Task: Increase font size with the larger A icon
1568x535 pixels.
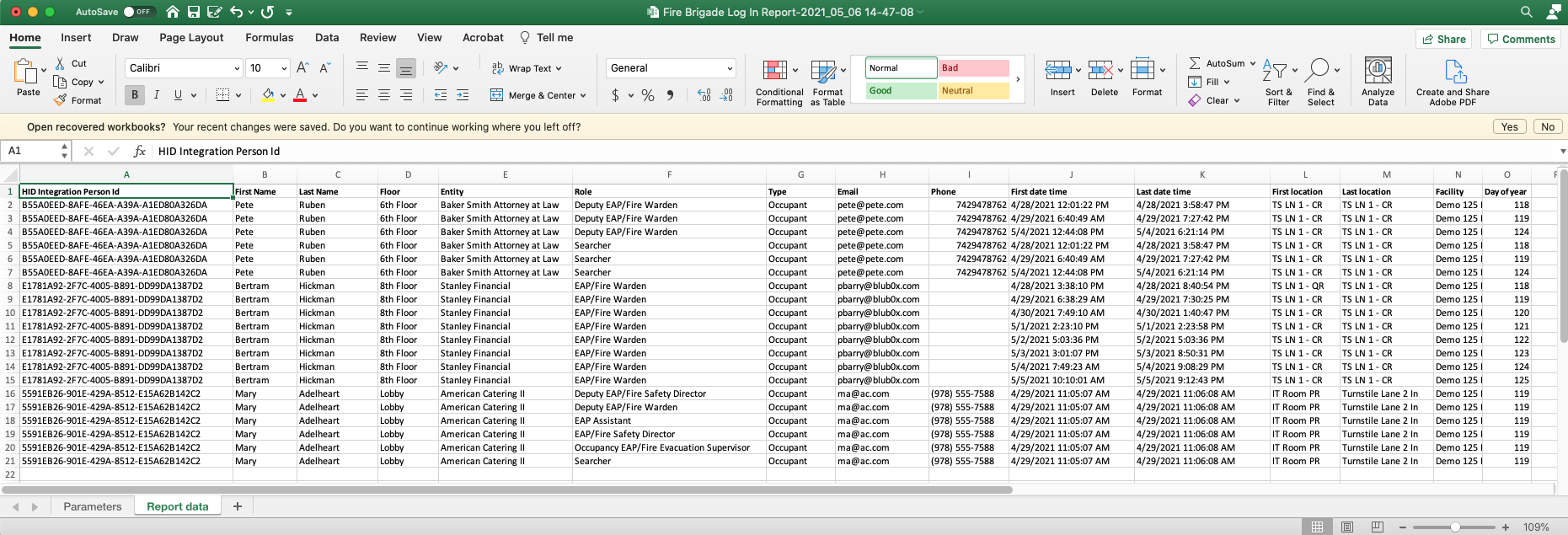Action: click(302, 68)
